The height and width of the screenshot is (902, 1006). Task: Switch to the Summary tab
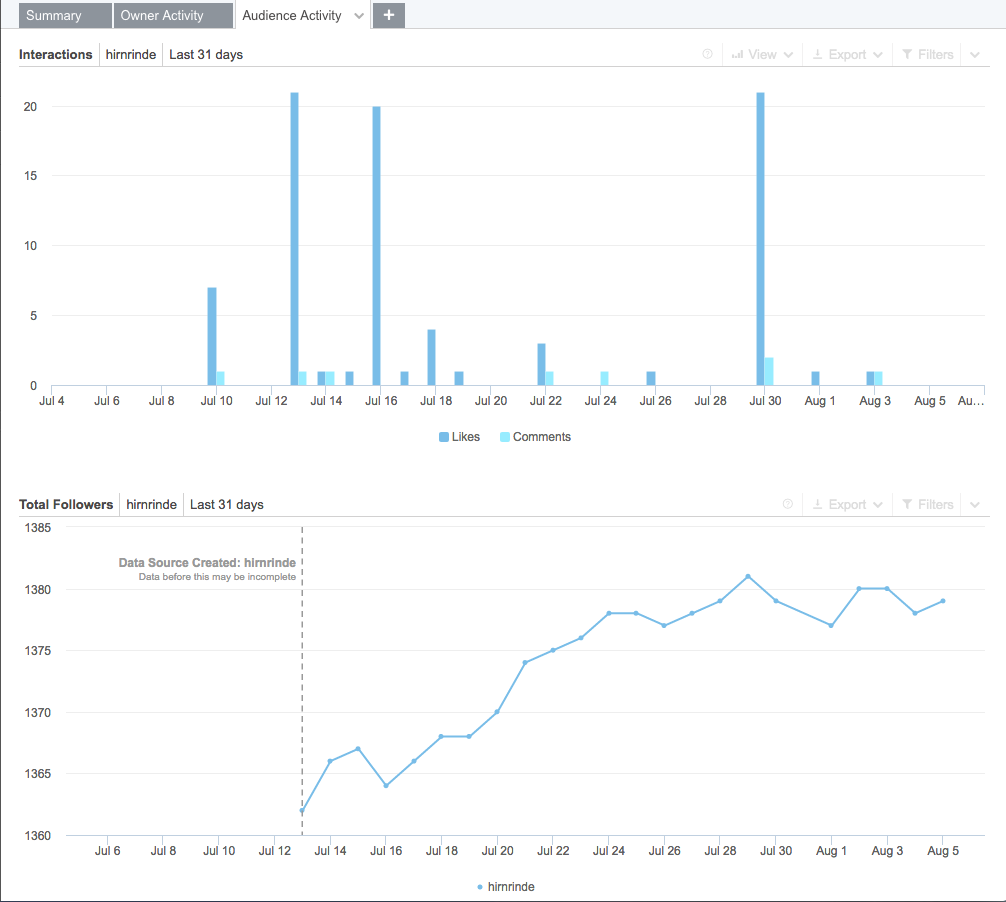click(x=65, y=15)
